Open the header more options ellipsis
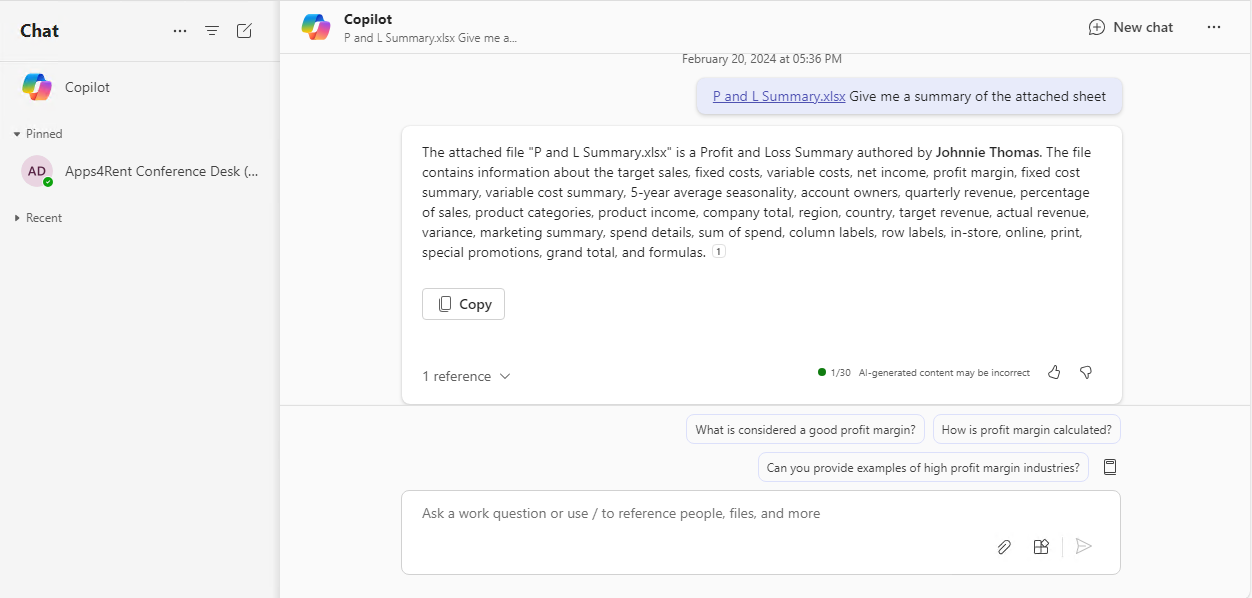Screen dimensions: 1252x598 pos(1214,27)
